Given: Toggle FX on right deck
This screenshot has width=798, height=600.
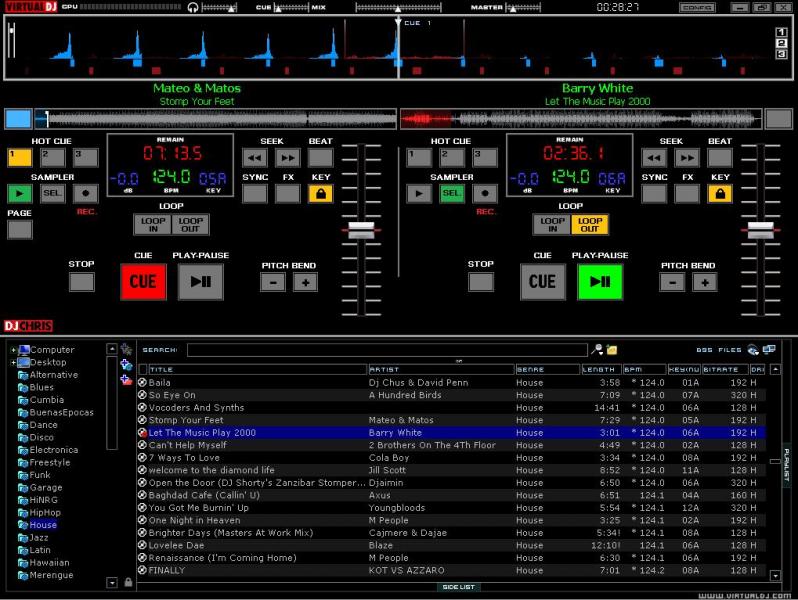Looking at the screenshot, I should point(687,194).
